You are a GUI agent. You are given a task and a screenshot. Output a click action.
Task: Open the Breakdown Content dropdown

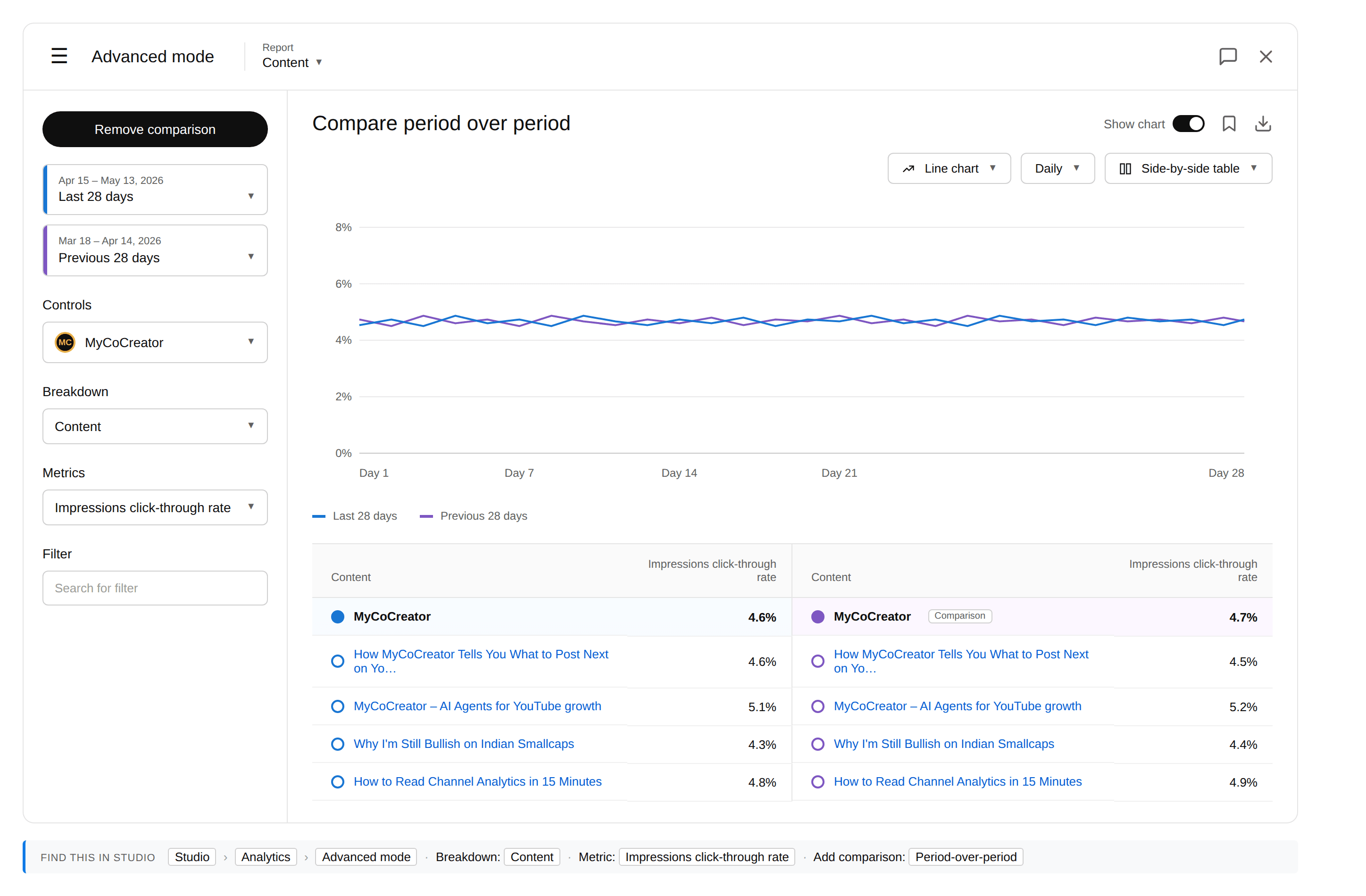(155, 426)
